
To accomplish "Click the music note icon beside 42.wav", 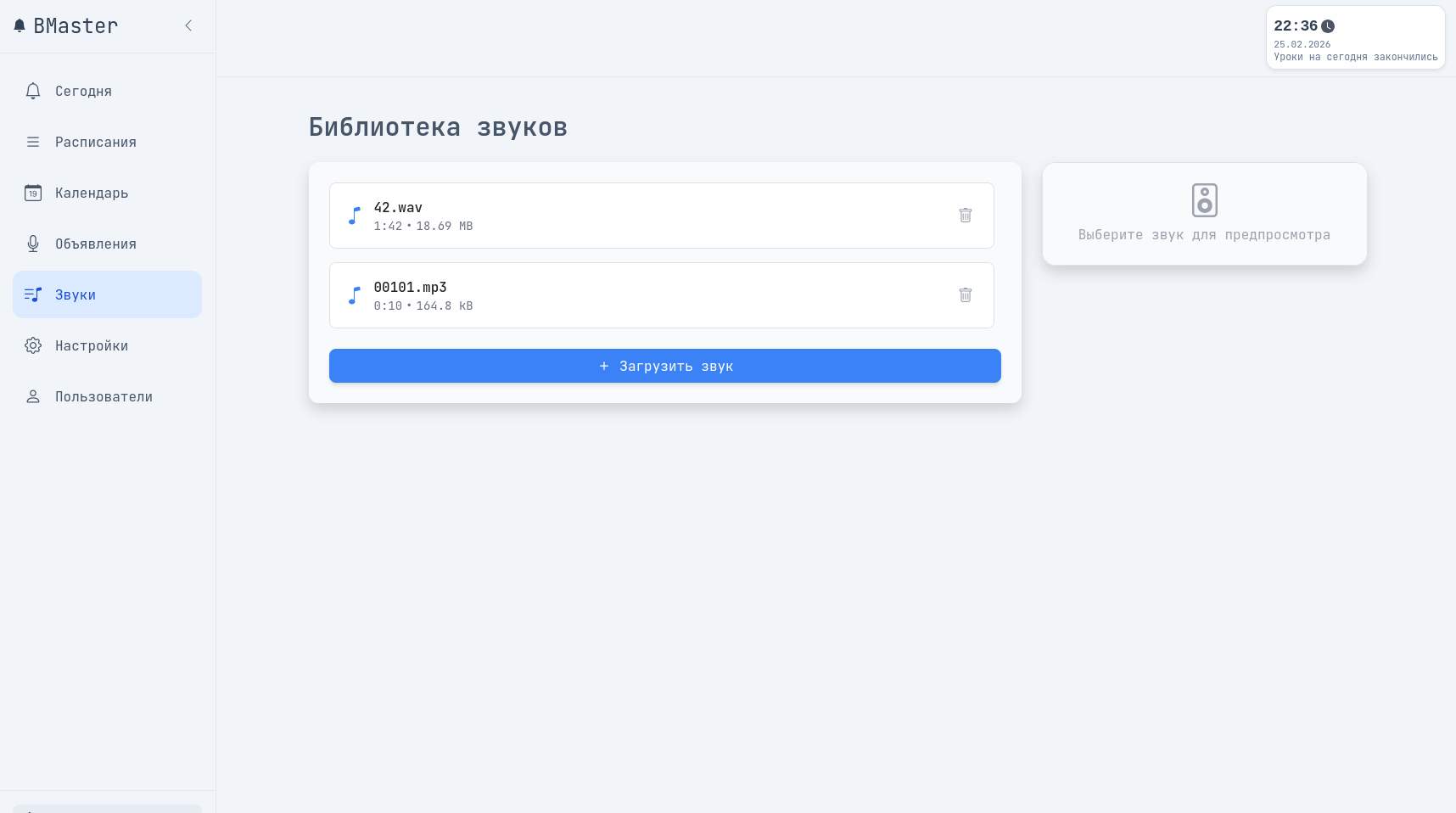I will pyautogui.click(x=355, y=216).
